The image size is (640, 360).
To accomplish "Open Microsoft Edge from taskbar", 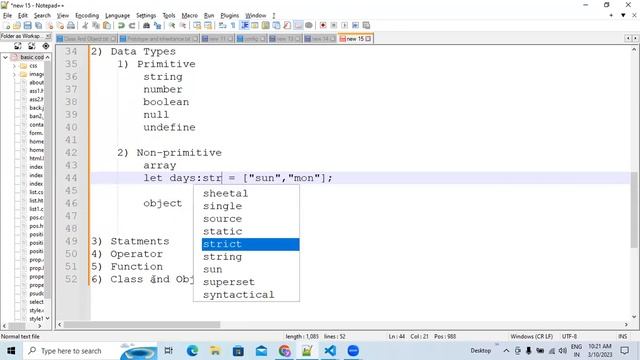I will 192,351.
